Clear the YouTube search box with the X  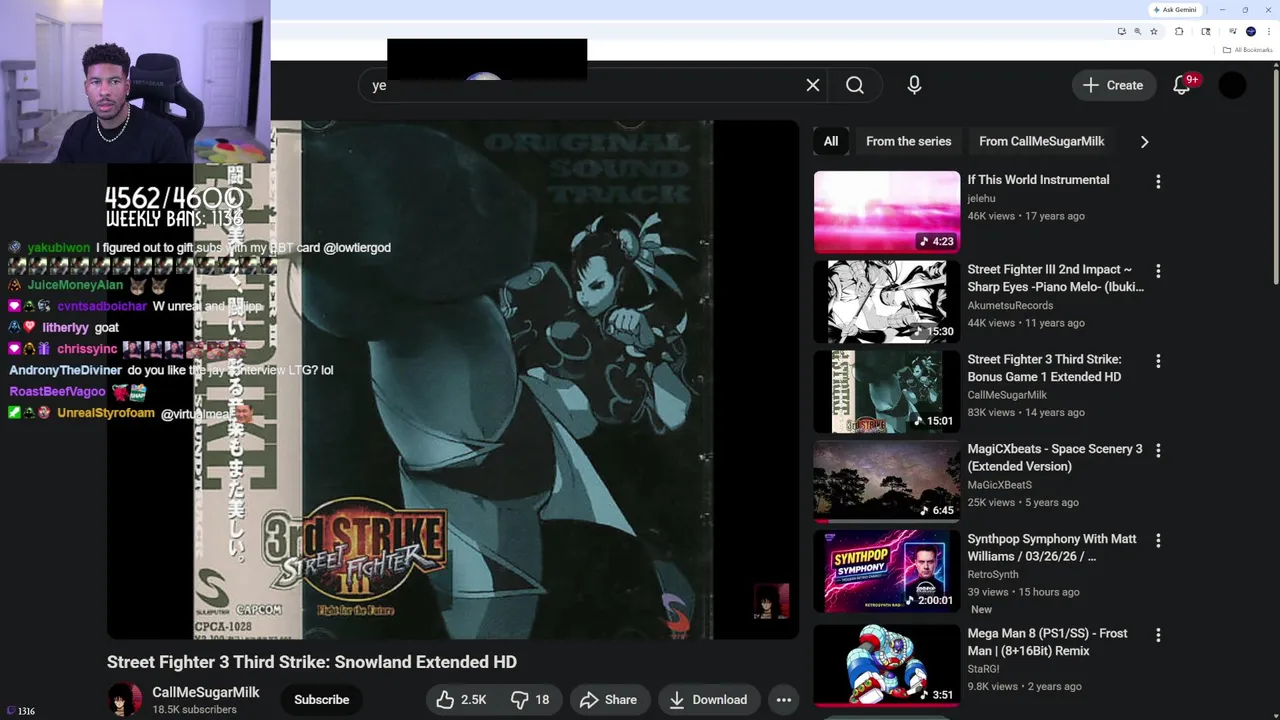coord(813,85)
